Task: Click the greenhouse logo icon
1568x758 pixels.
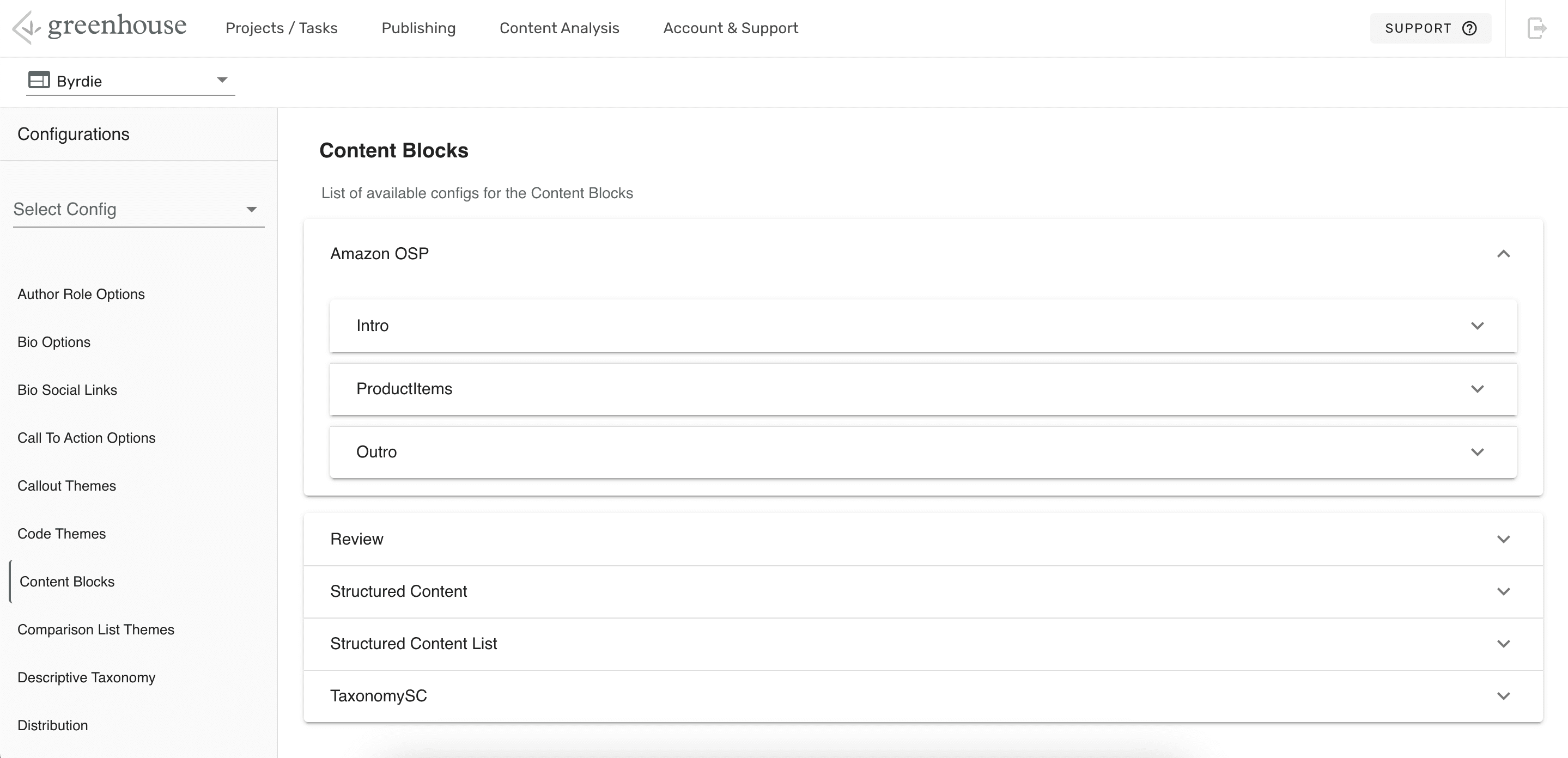Action: tap(26, 28)
